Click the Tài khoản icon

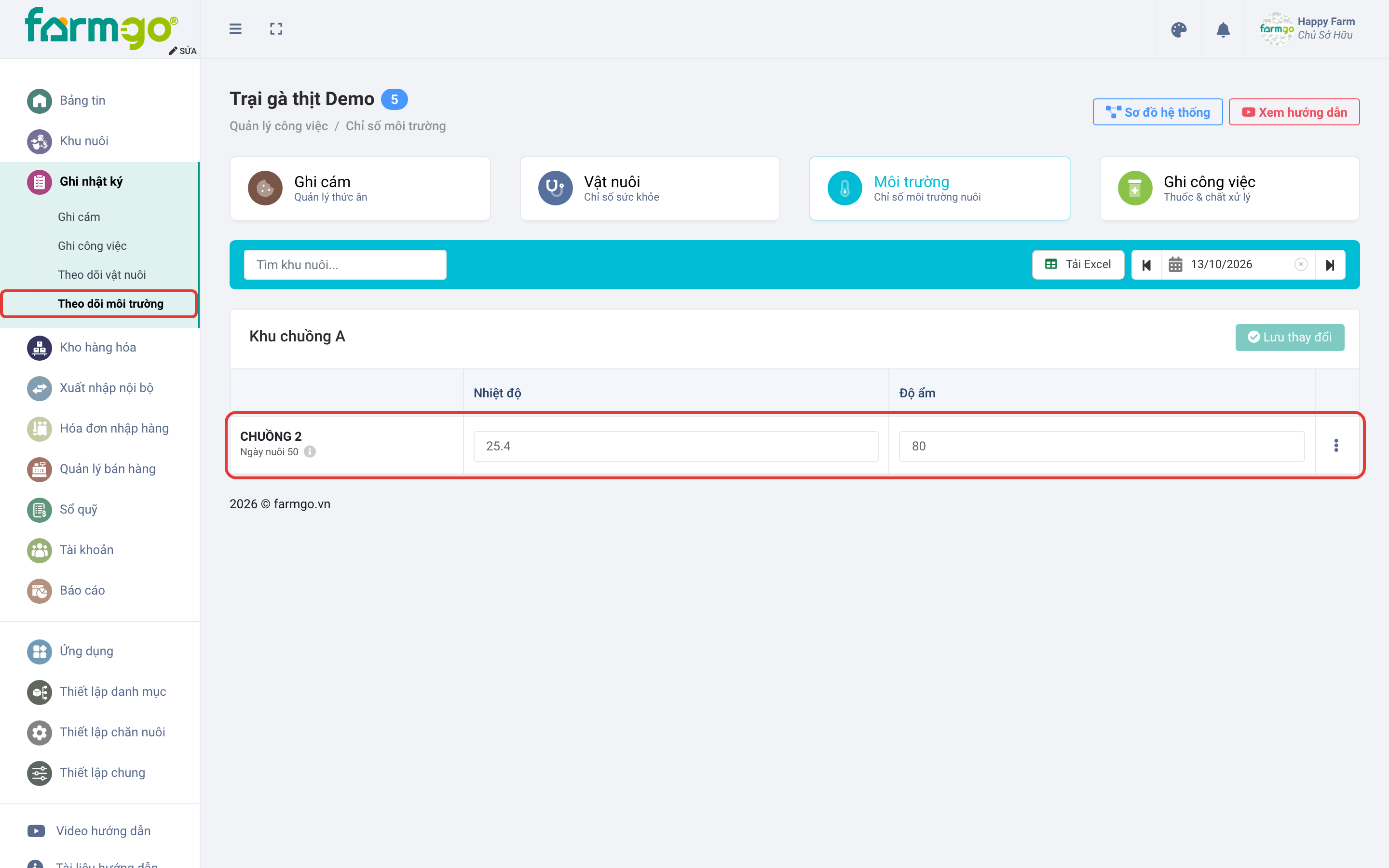click(x=39, y=550)
